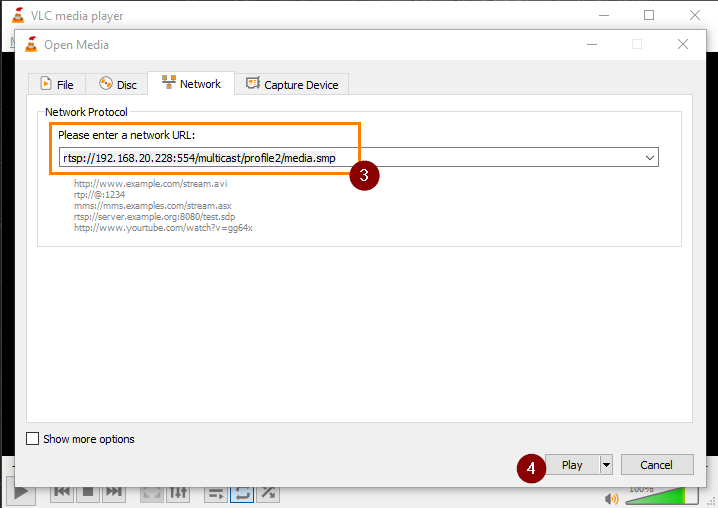
Task: Click the 'Please enter a network URL:' label
Action: tap(126, 135)
